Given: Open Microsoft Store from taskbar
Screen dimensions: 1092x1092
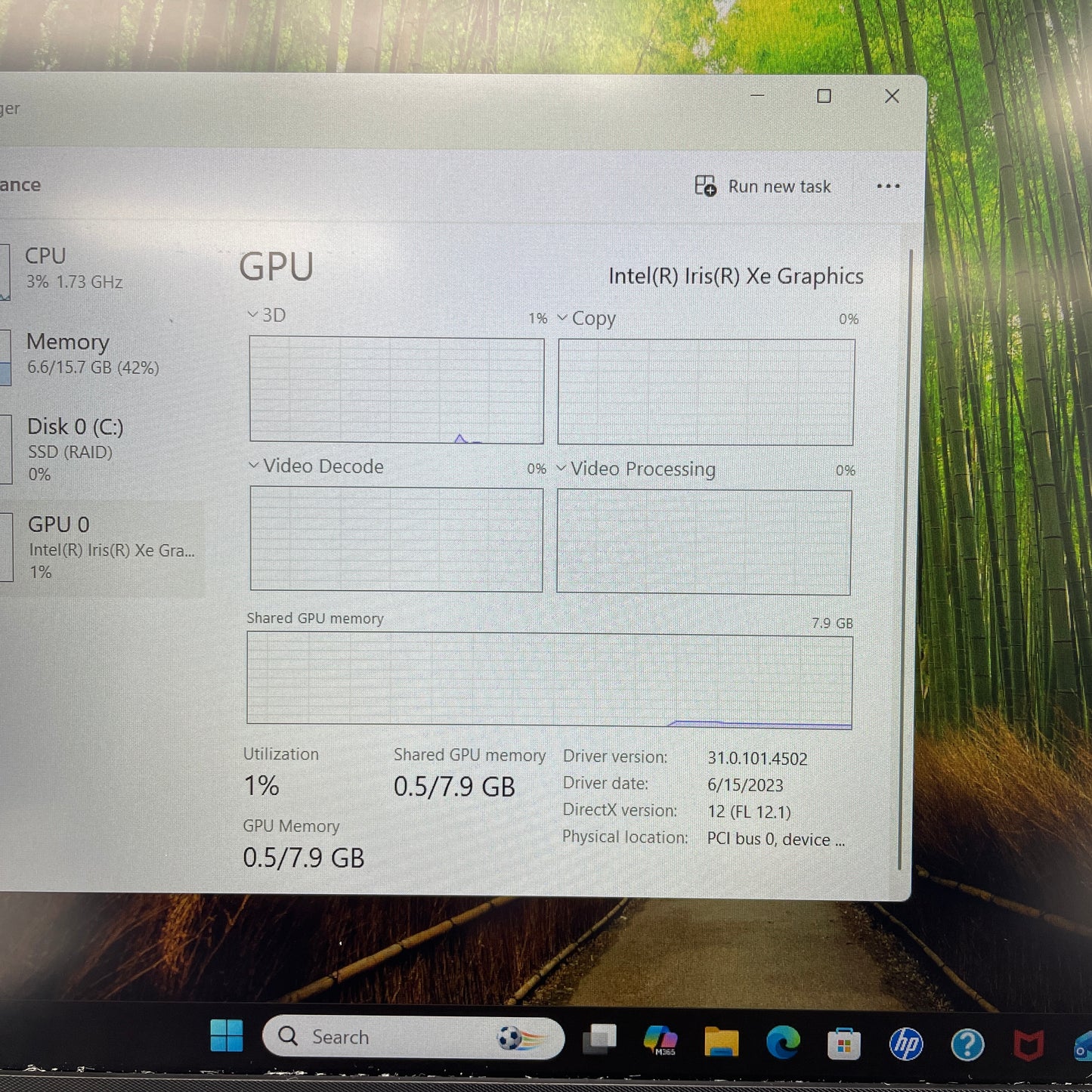Looking at the screenshot, I should click(844, 1044).
